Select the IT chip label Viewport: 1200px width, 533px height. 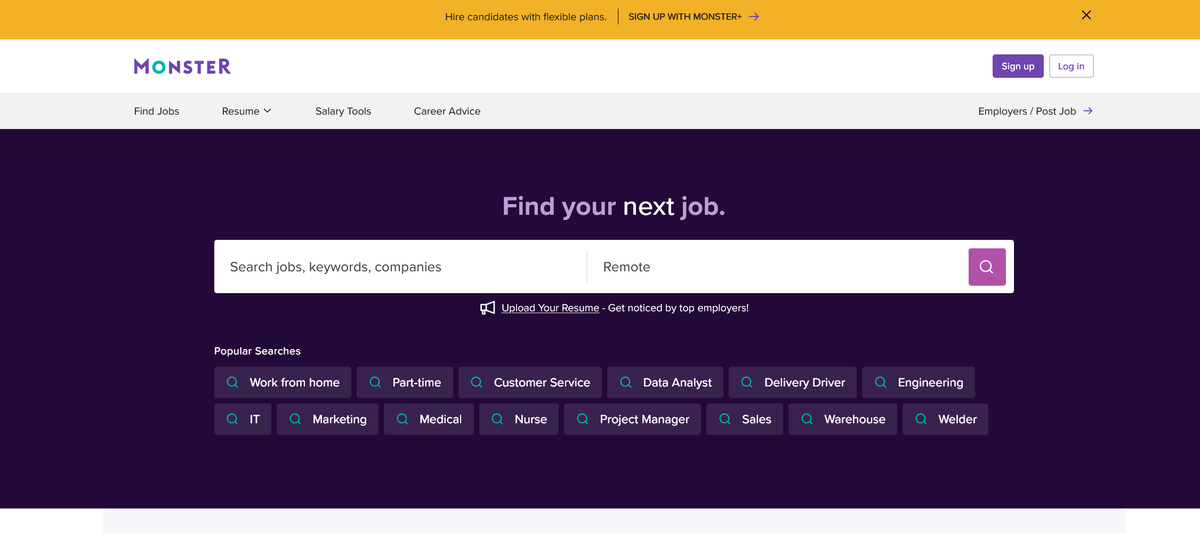point(254,419)
